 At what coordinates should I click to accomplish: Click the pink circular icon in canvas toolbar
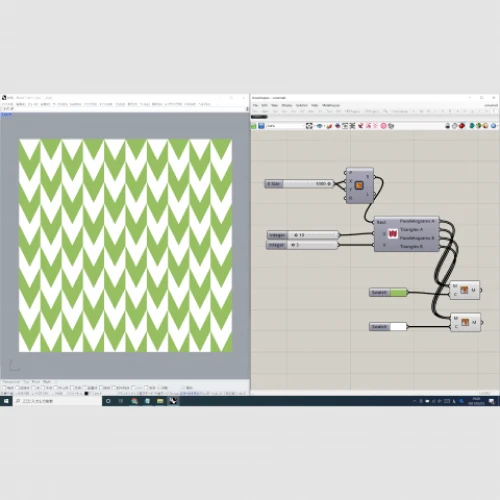point(383,126)
